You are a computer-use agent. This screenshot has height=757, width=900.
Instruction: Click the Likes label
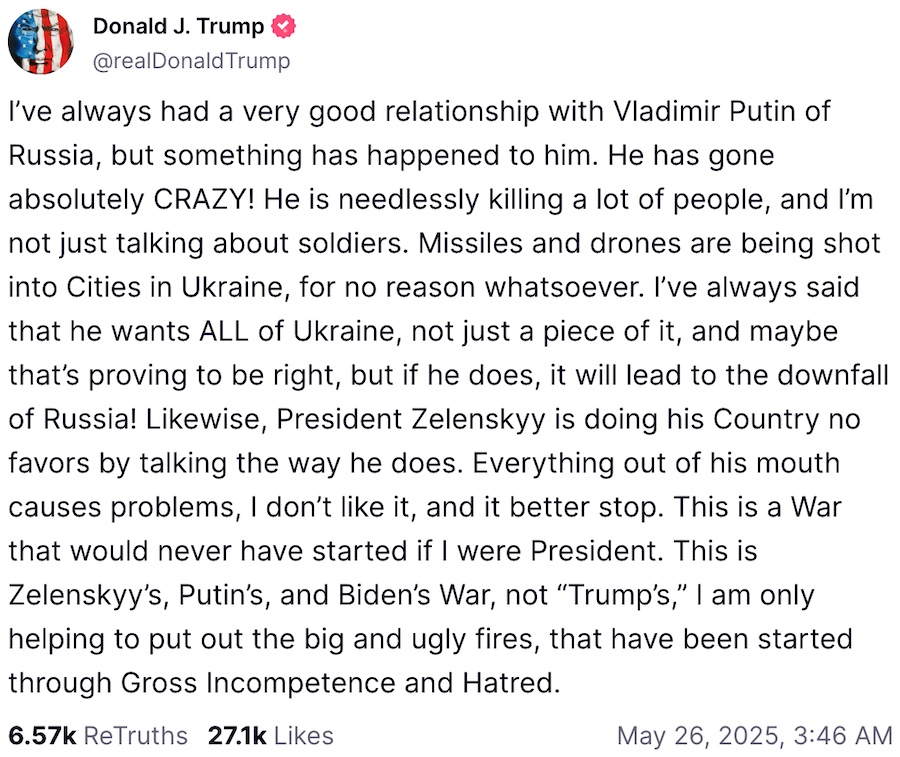pos(303,736)
